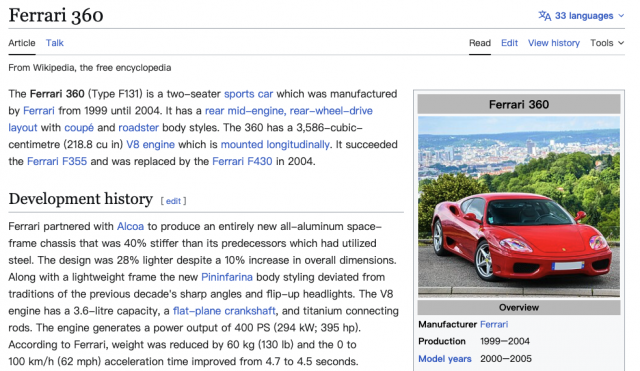640x371 pixels.
Task: Go to the Ferrari F430 article
Action: pos(242,161)
